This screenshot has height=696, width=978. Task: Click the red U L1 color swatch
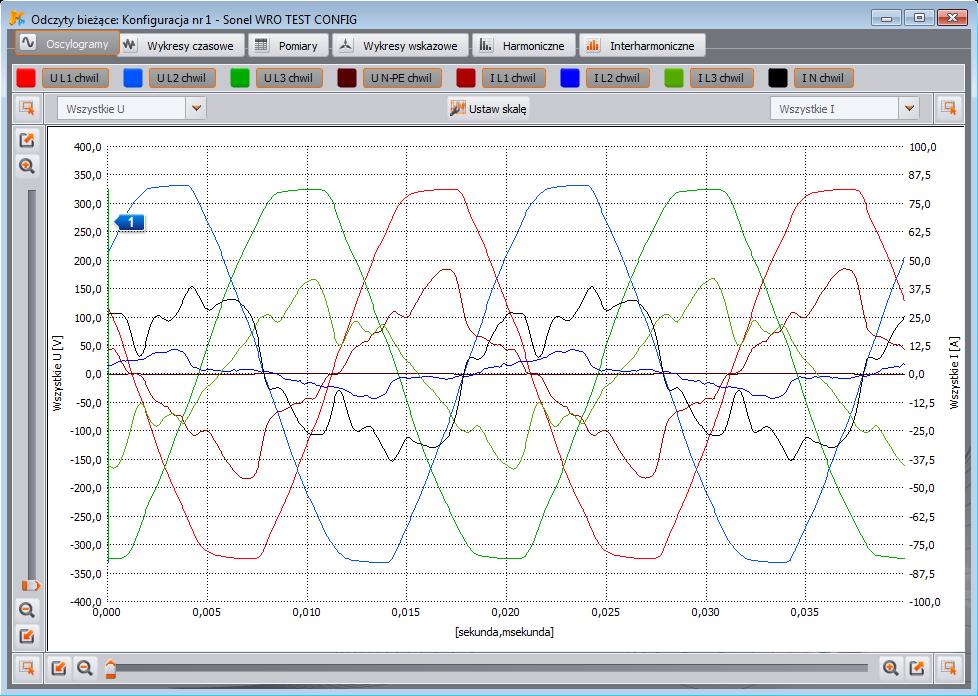click(26, 78)
